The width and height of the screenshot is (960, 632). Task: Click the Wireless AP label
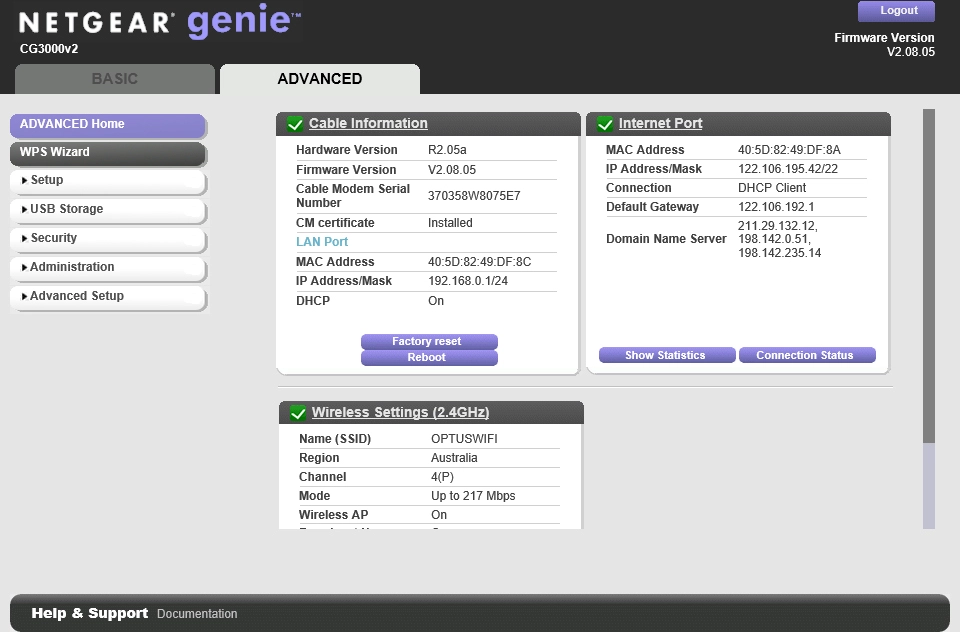coord(333,515)
